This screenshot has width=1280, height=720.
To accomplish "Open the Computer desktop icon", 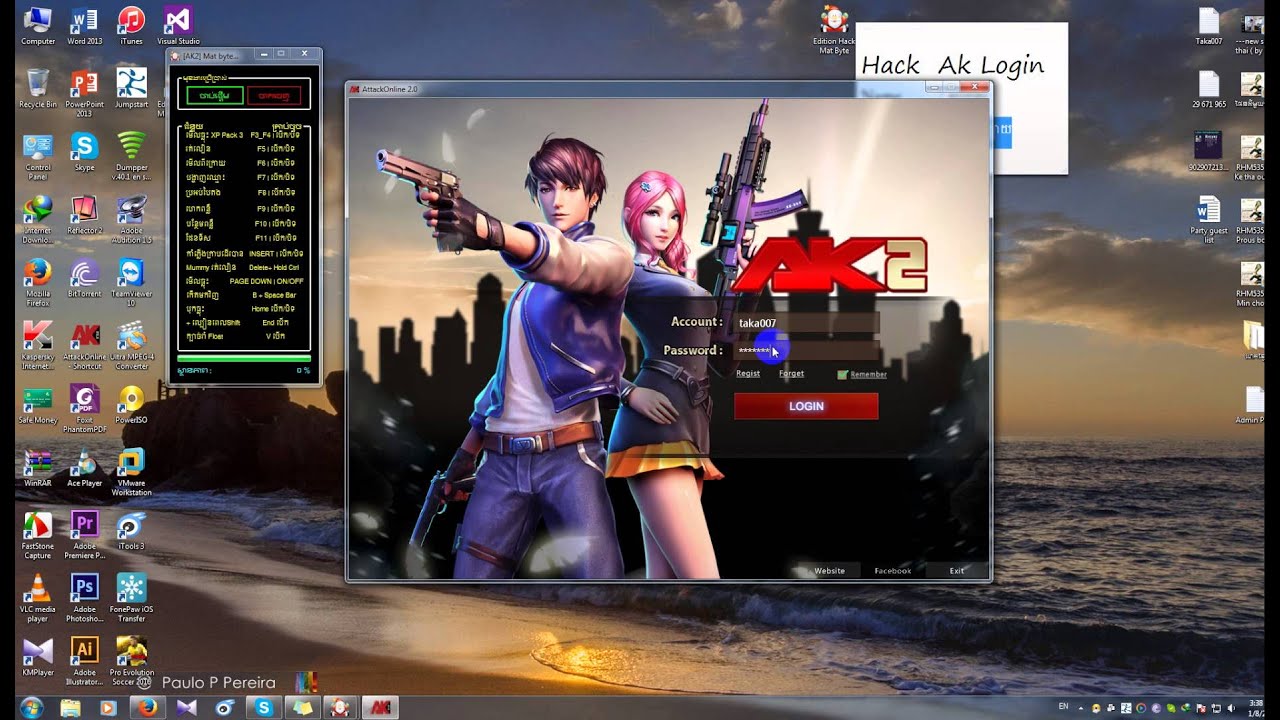I will coord(38,26).
